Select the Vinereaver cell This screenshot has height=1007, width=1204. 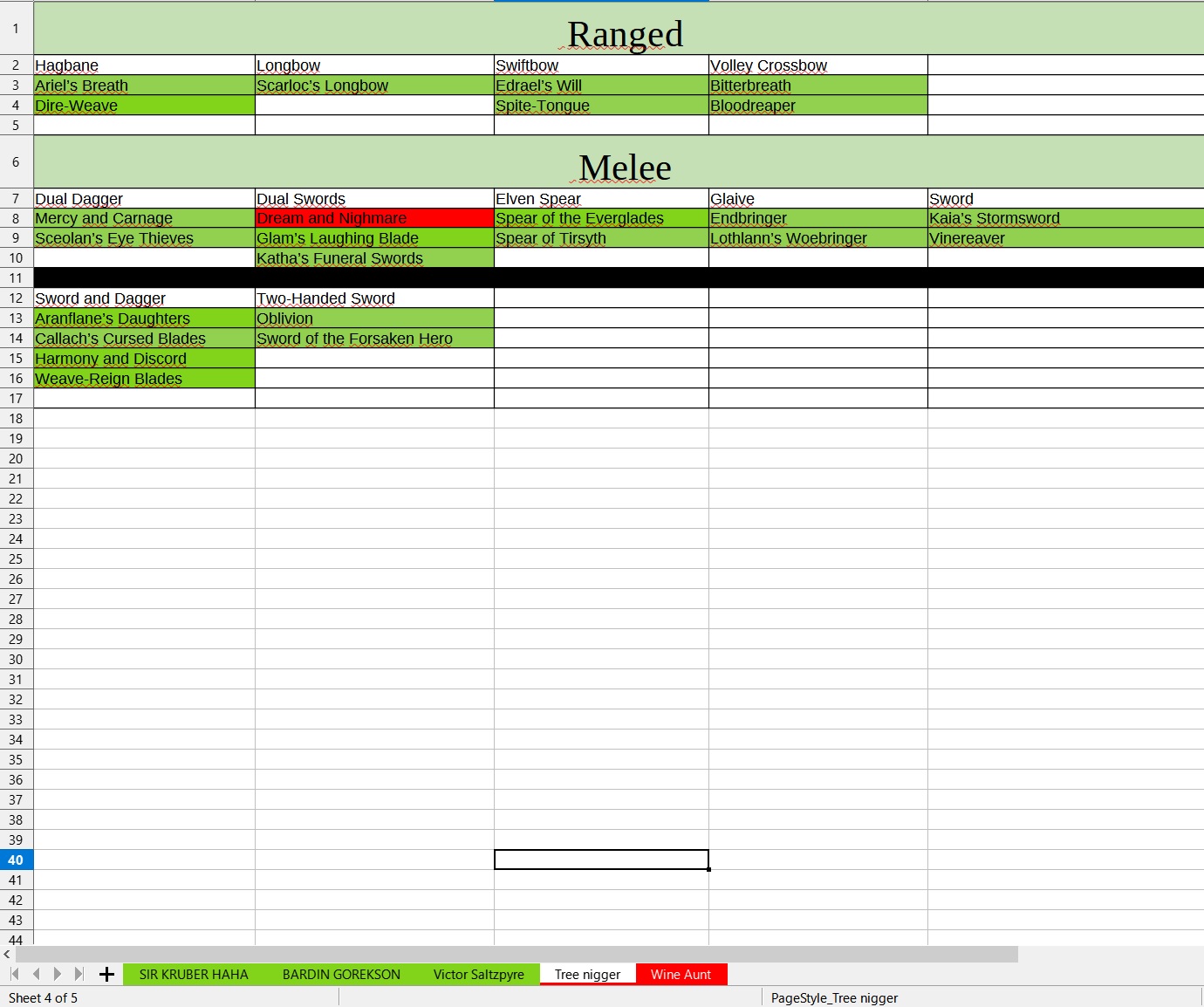click(1066, 238)
